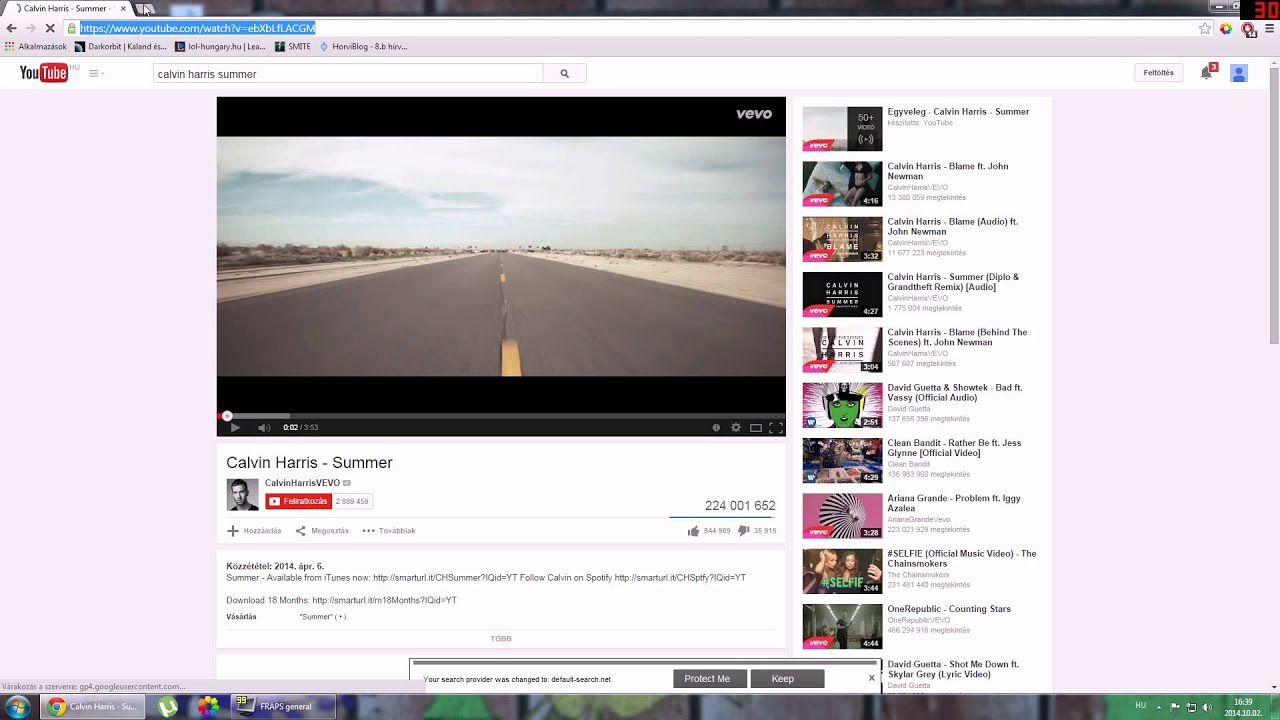
Task: Open the smarturl.it/CHSummer iTunes link
Action: point(446,578)
